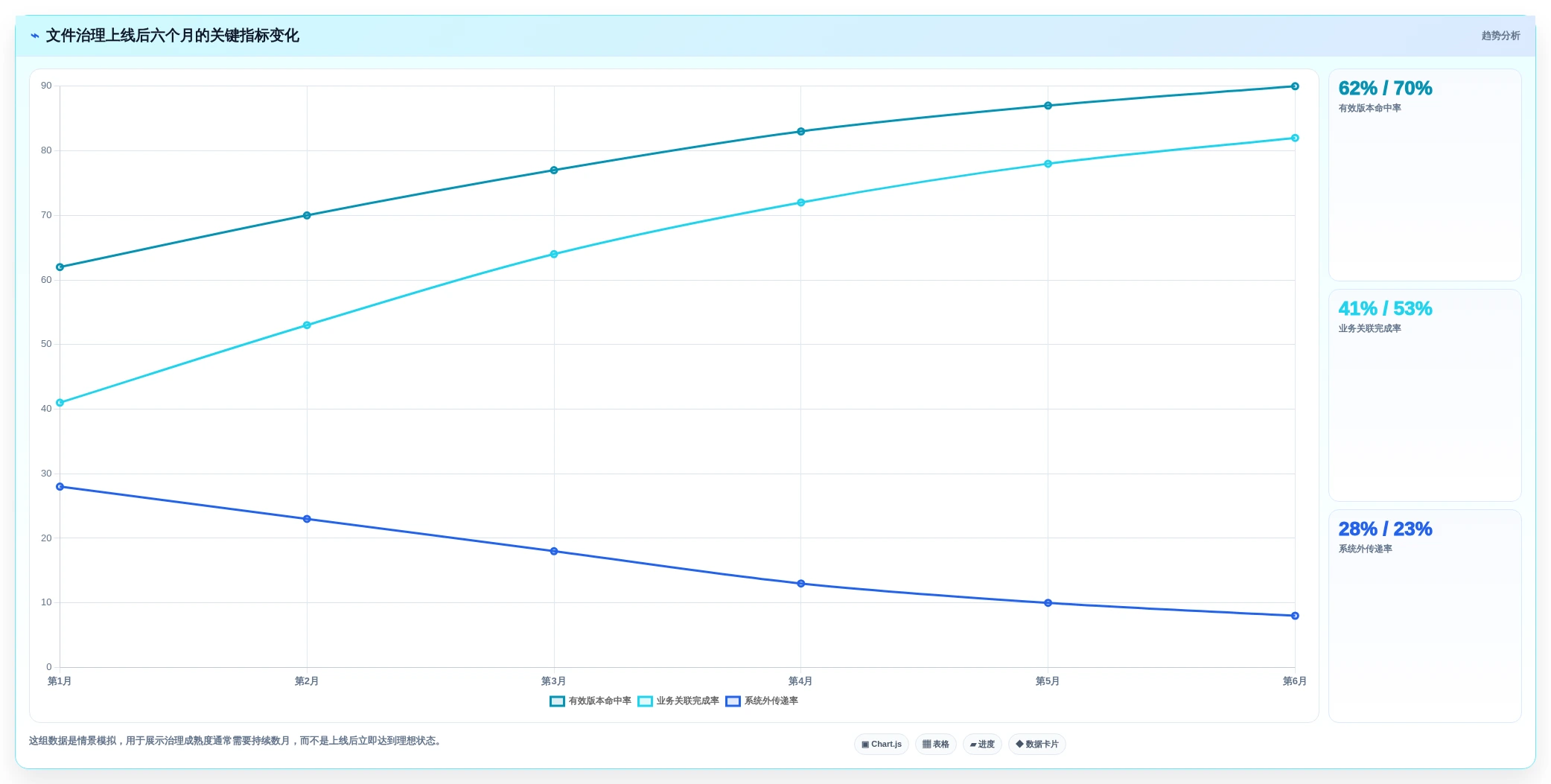The height and width of the screenshot is (784, 1551).
Task: Click the 业务关联完成率 point at 第1月
Action: point(60,403)
